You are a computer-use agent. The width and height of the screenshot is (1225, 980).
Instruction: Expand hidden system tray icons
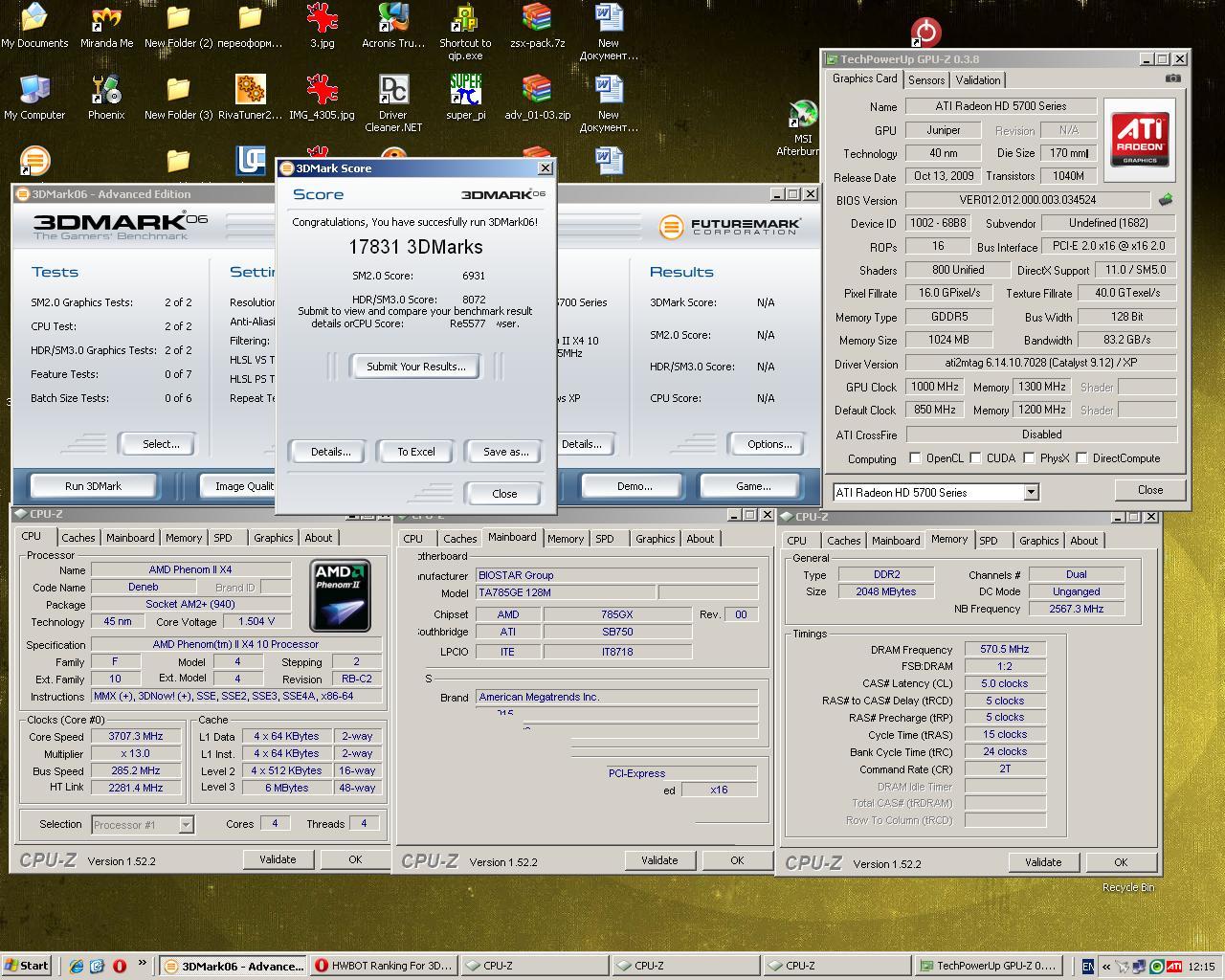coord(1106,966)
